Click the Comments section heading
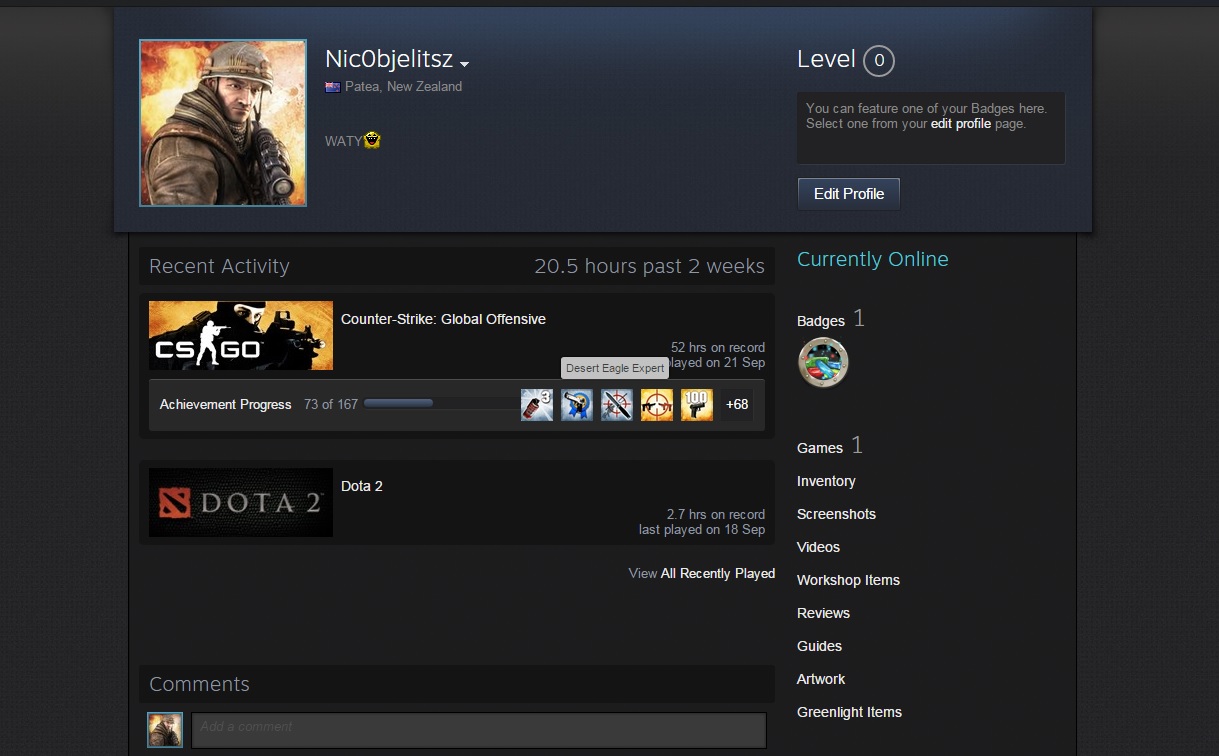The image size is (1219, 756). click(199, 685)
